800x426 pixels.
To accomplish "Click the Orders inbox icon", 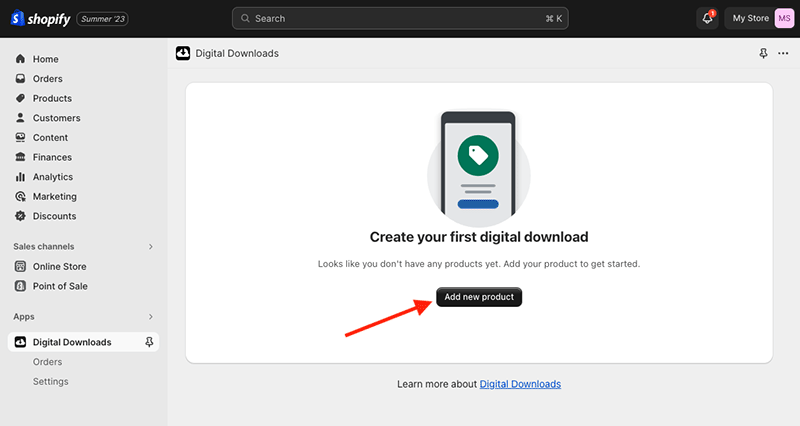I will (20, 79).
